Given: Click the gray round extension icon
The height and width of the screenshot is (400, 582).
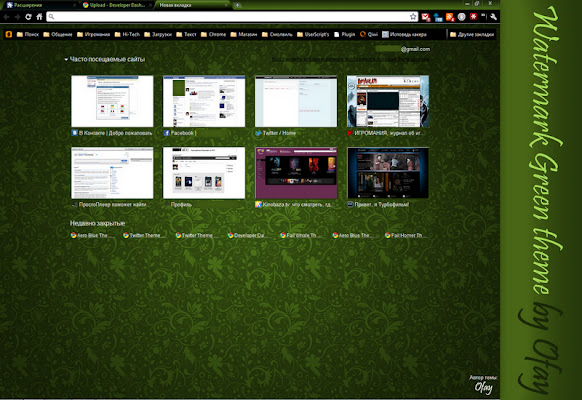Looking at the screenshot, I should [461, 17].
